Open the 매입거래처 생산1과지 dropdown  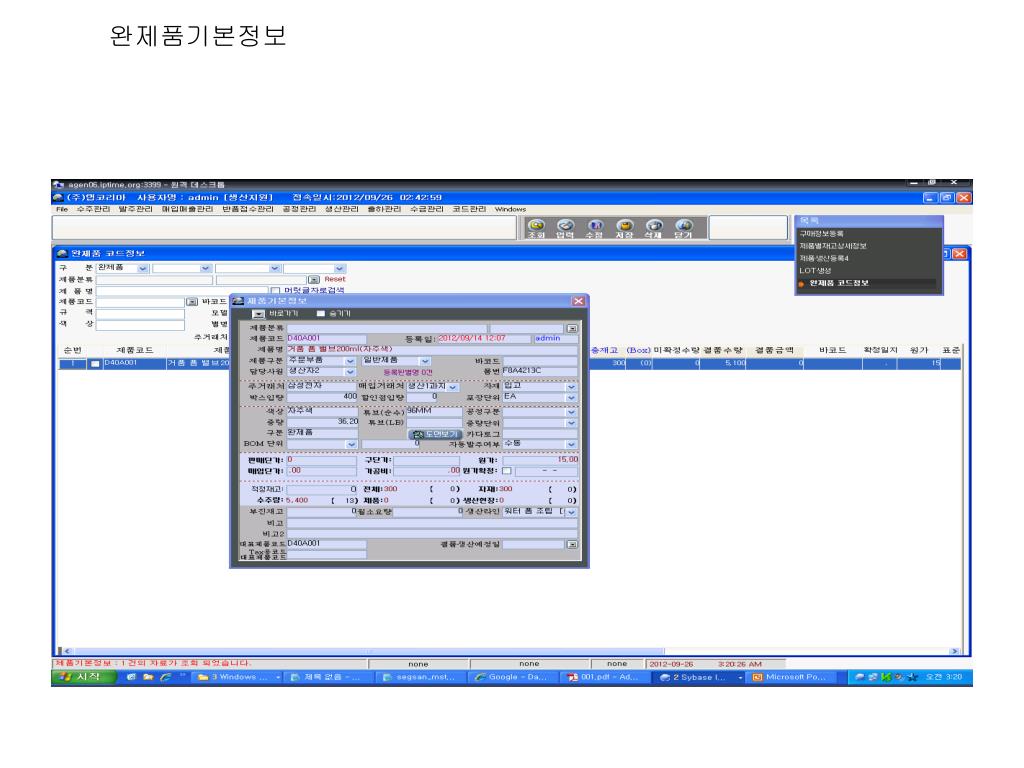coord(453,387)
